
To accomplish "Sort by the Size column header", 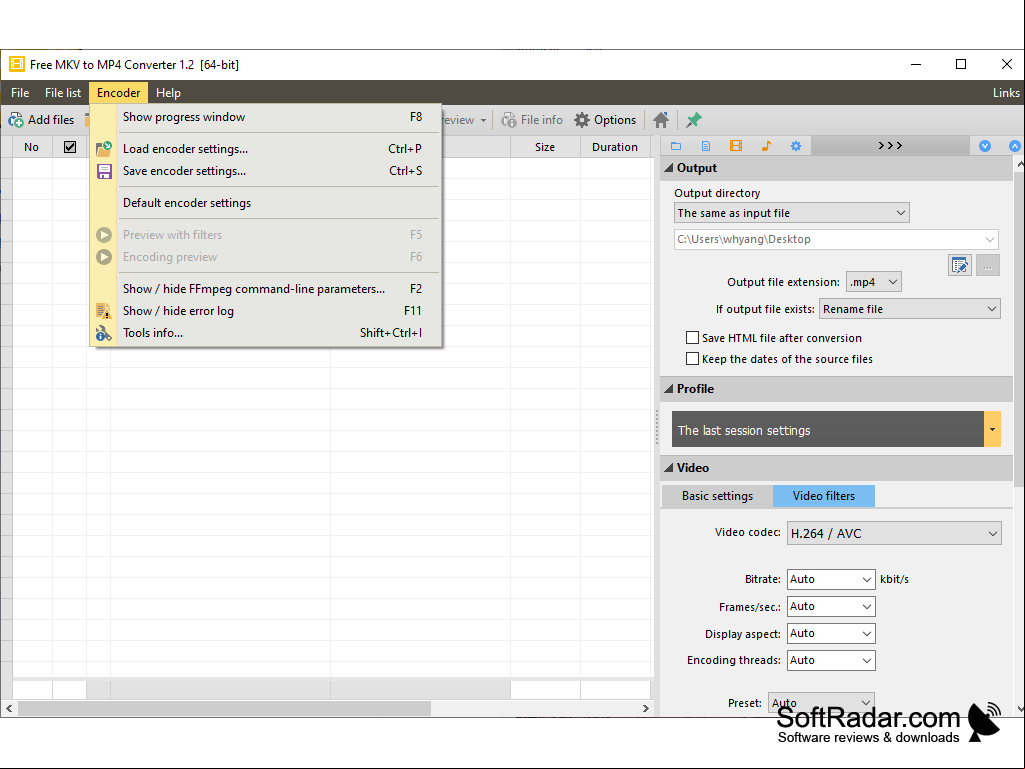I will tap(545, 147).
